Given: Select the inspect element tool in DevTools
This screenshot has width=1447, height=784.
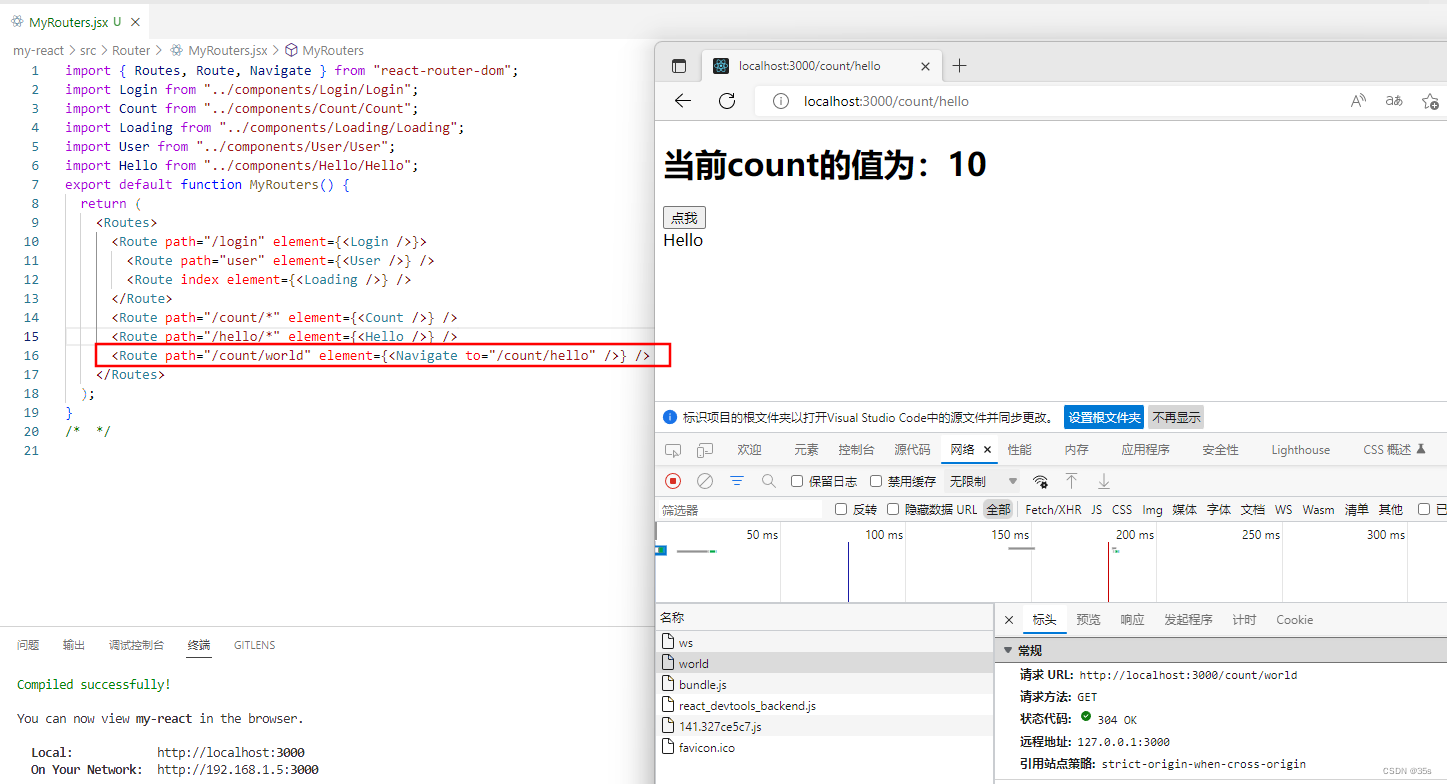Looking at the screenshot, I should coord(673,450).
